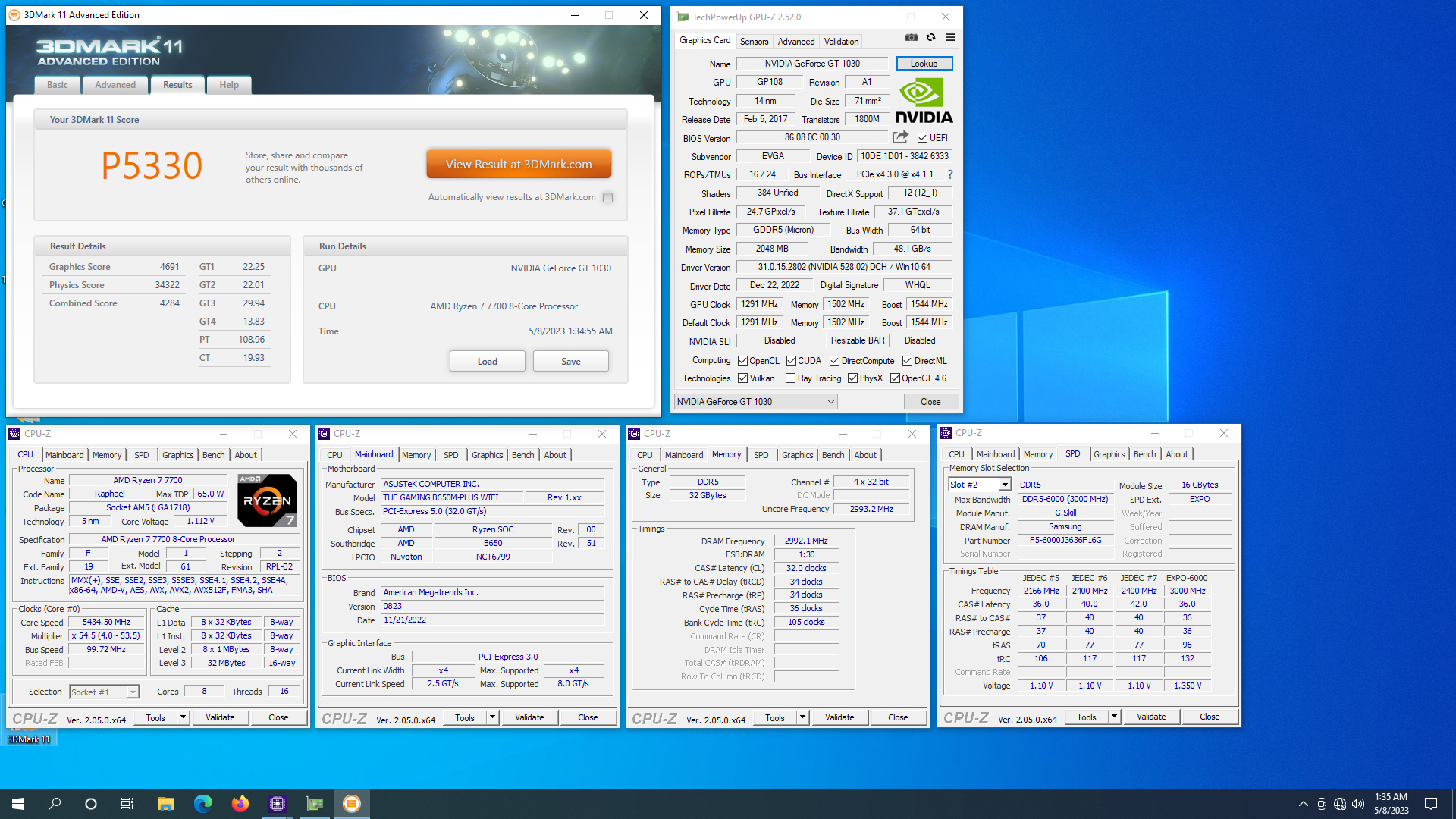The width and height of the screenshot is (1456, 819).
Task: Open the Tools button in CPU-Z CPU window
Action: [x=155, y=717]
